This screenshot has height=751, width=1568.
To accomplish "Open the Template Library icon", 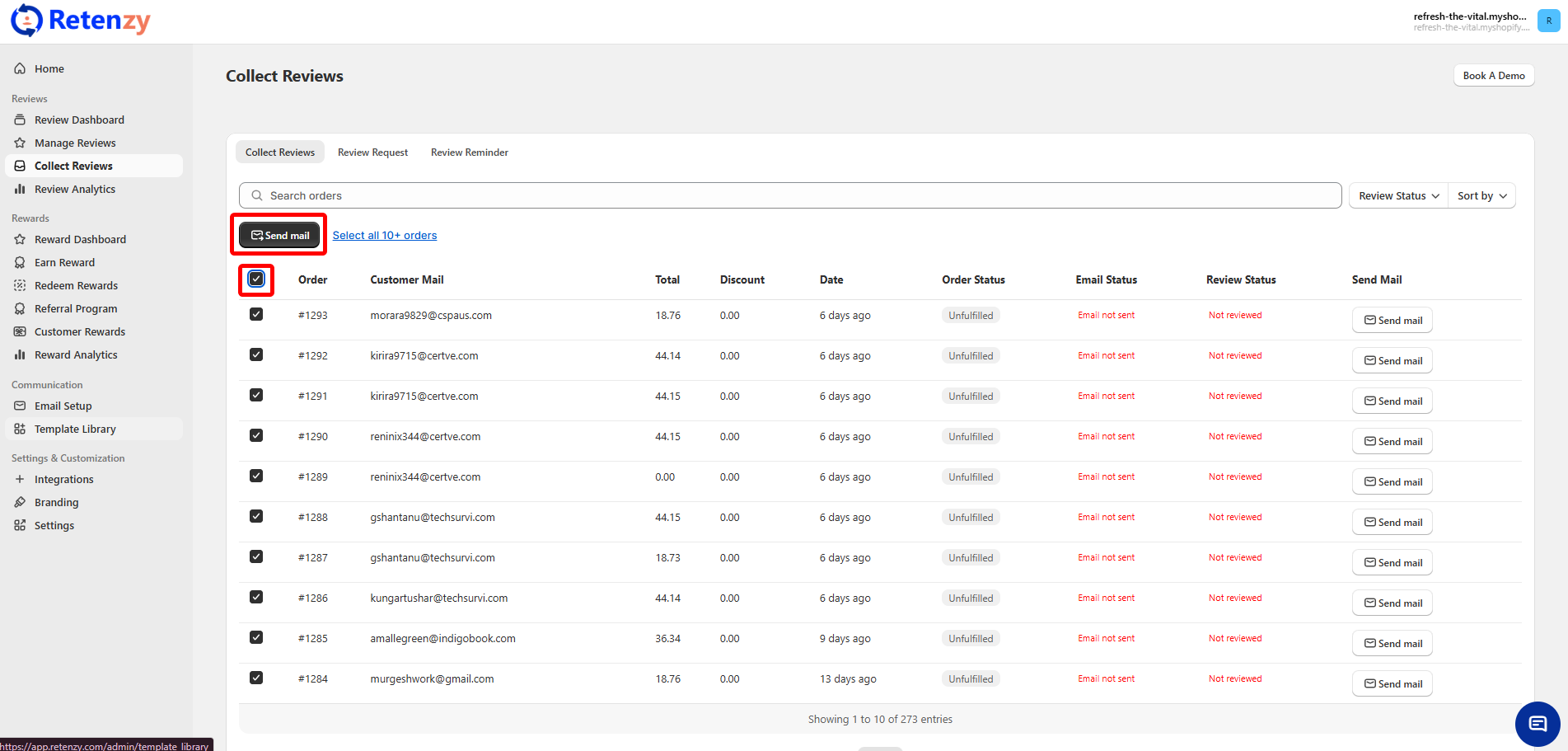I will click(x=20, y=429).
